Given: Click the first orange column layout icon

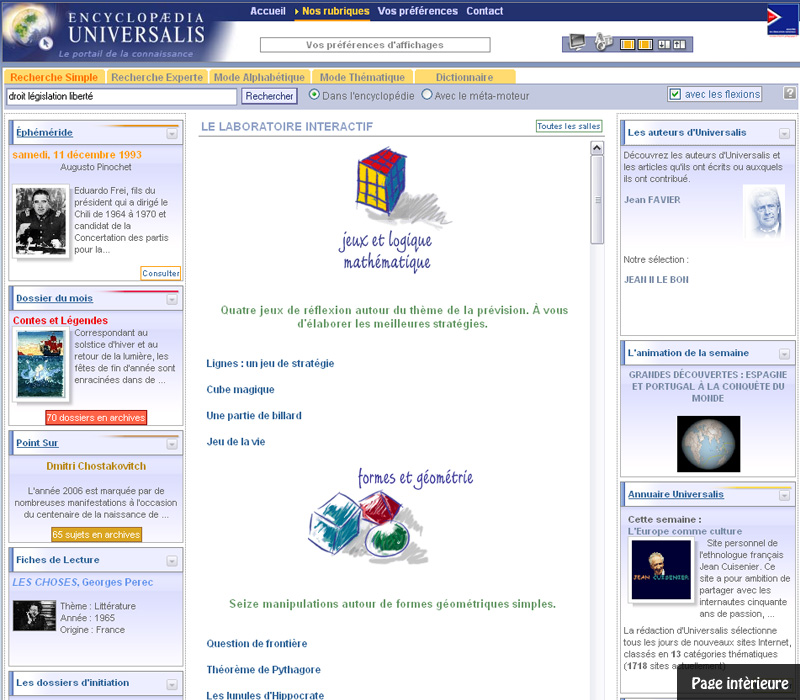Looking at the screenshot, I should [627, 45].
